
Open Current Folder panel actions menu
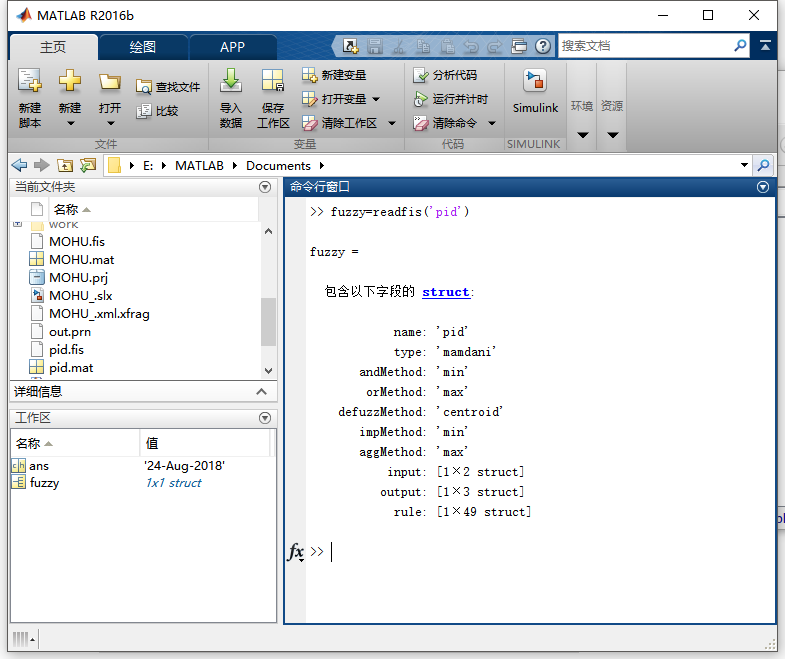click(x=265, y=187)
